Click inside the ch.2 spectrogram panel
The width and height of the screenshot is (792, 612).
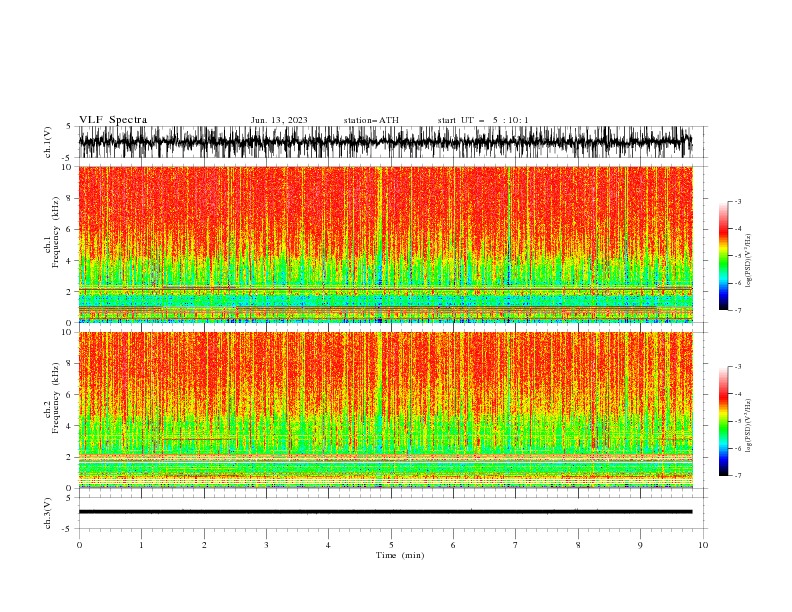point(385,410)
